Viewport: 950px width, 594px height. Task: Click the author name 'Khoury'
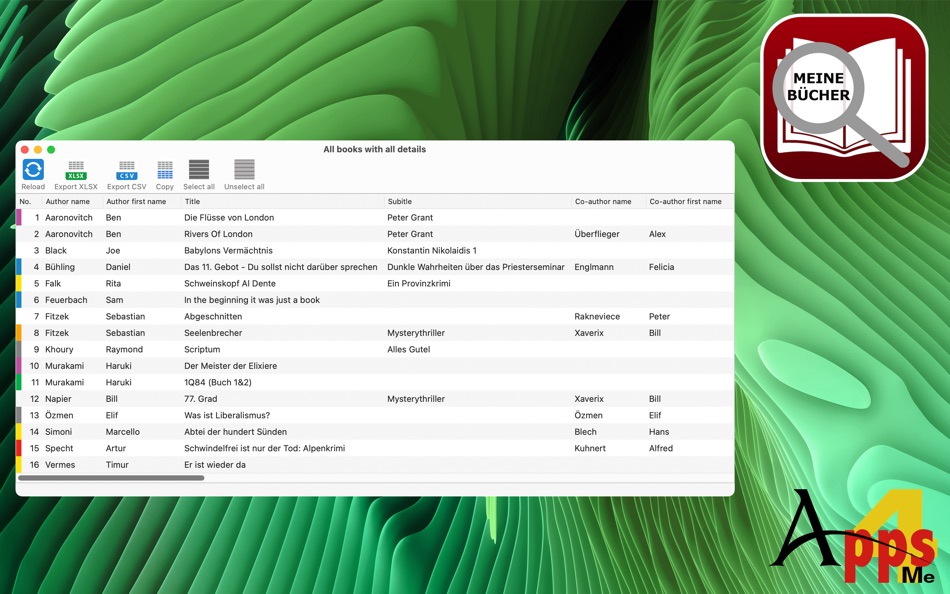pos(59,349)
